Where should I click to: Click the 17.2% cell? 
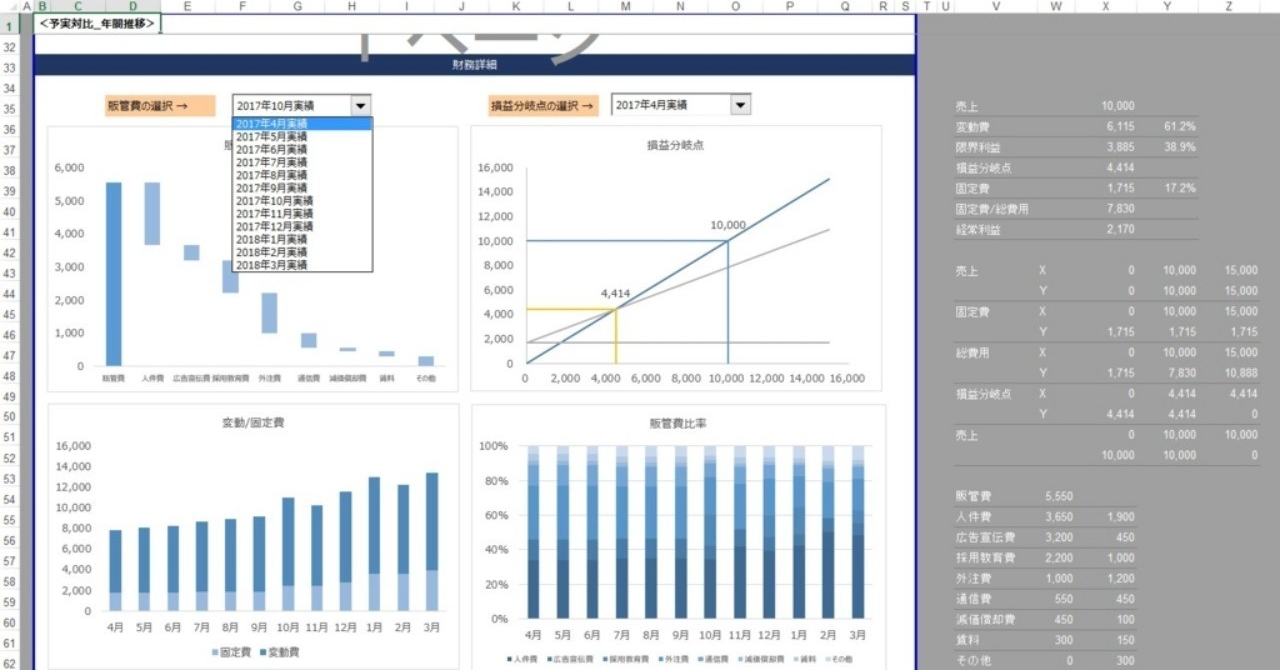tap(1179, 188)
